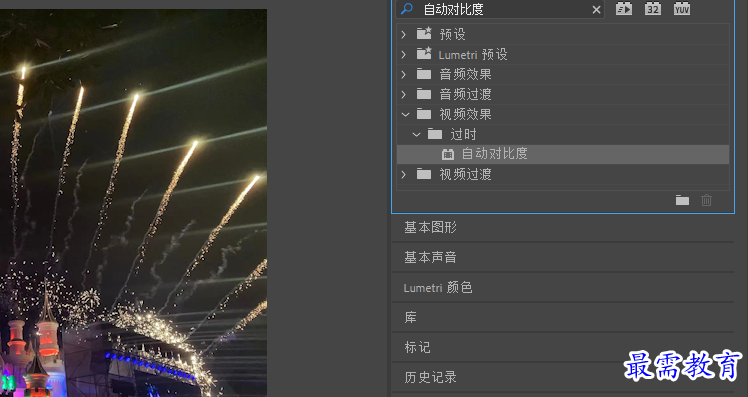Click the 音频过渡 folder icon
The height and width of the screenshot is (397, 748).
(424, 94)
